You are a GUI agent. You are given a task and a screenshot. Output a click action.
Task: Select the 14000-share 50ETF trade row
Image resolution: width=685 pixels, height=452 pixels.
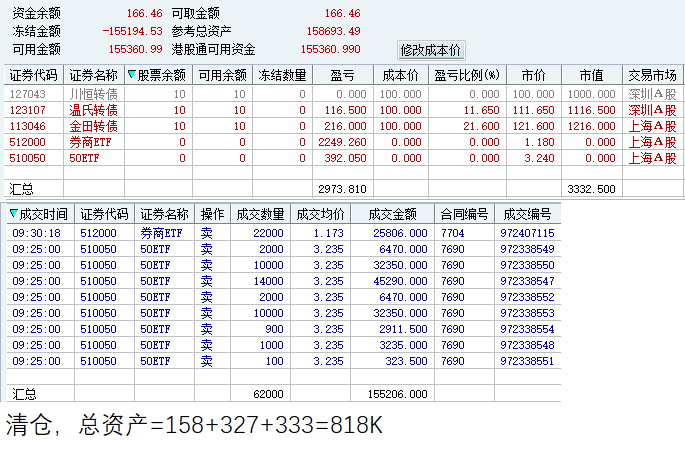coord(284,281)
